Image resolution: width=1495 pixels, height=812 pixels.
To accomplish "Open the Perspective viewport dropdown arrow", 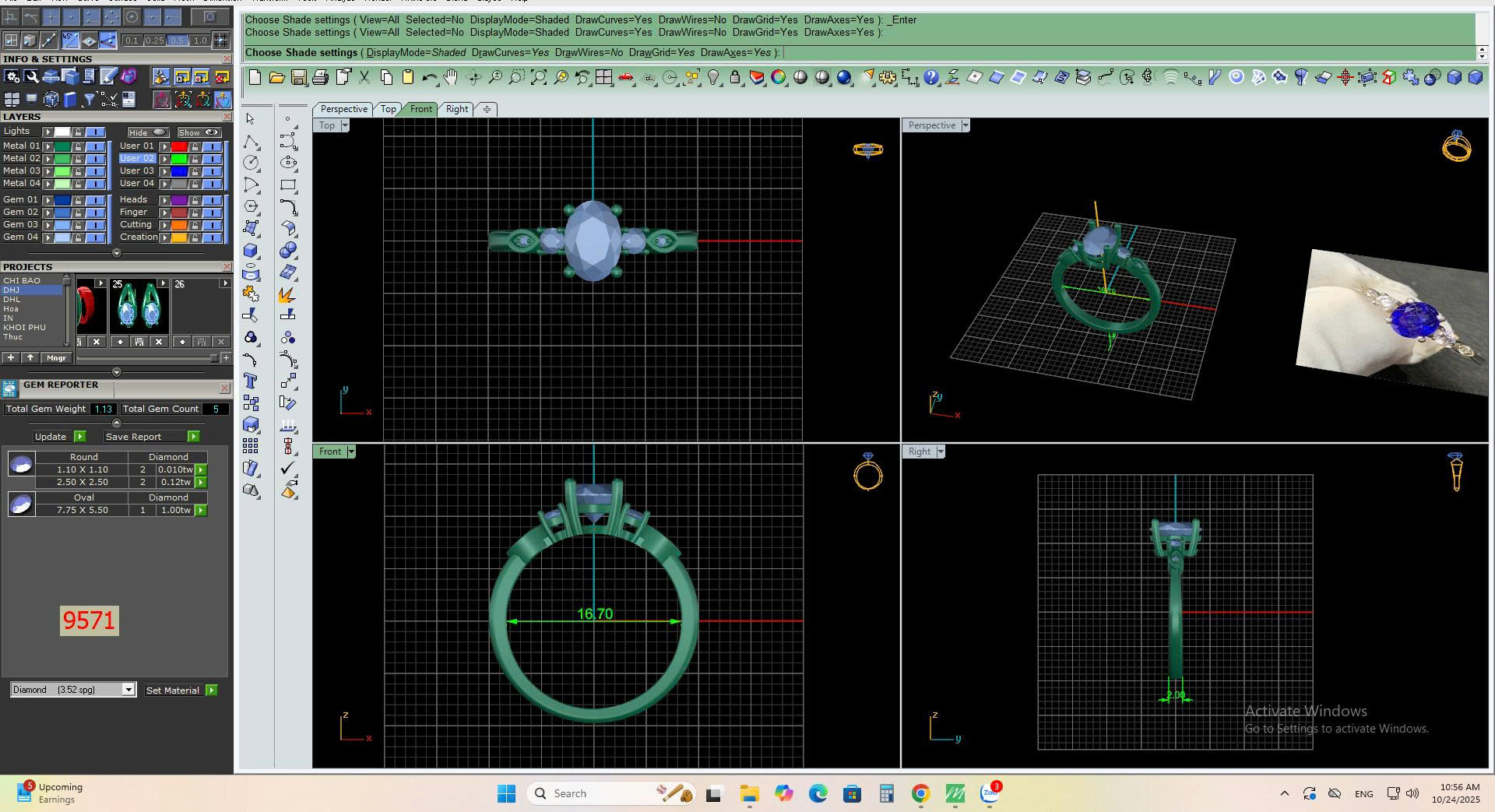I will [966, 125].
